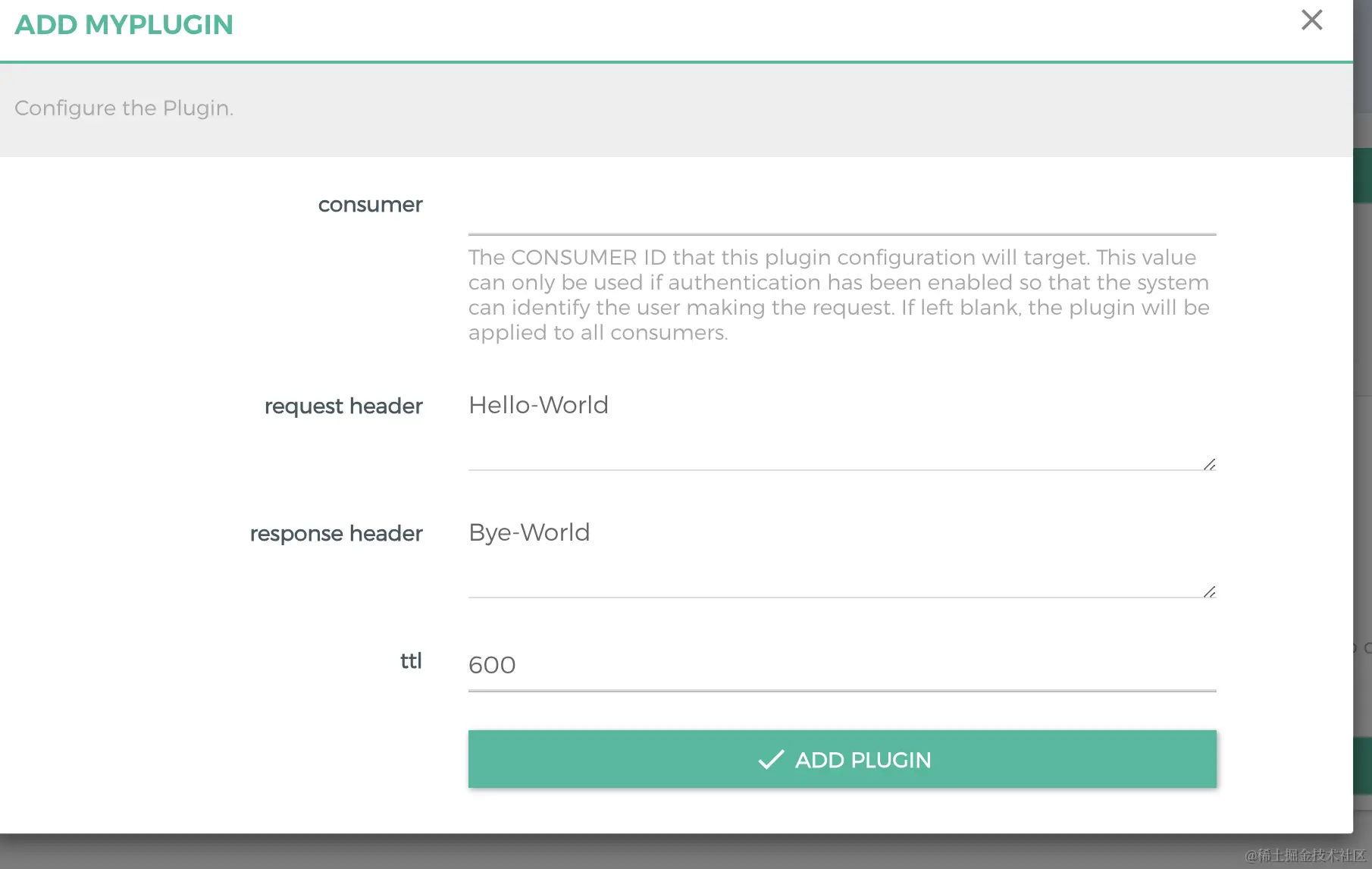Click the watermark text at bottom right
Screen dimensions: 1372x869
(1305, 855)
